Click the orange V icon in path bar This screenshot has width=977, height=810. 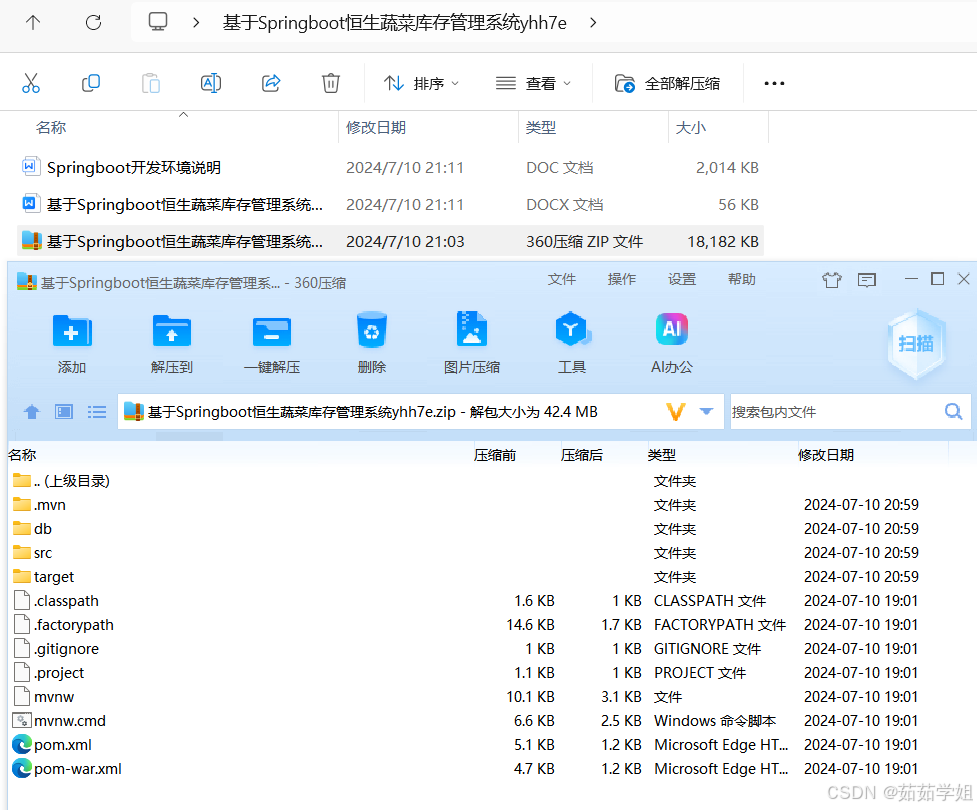pos(675,412)
